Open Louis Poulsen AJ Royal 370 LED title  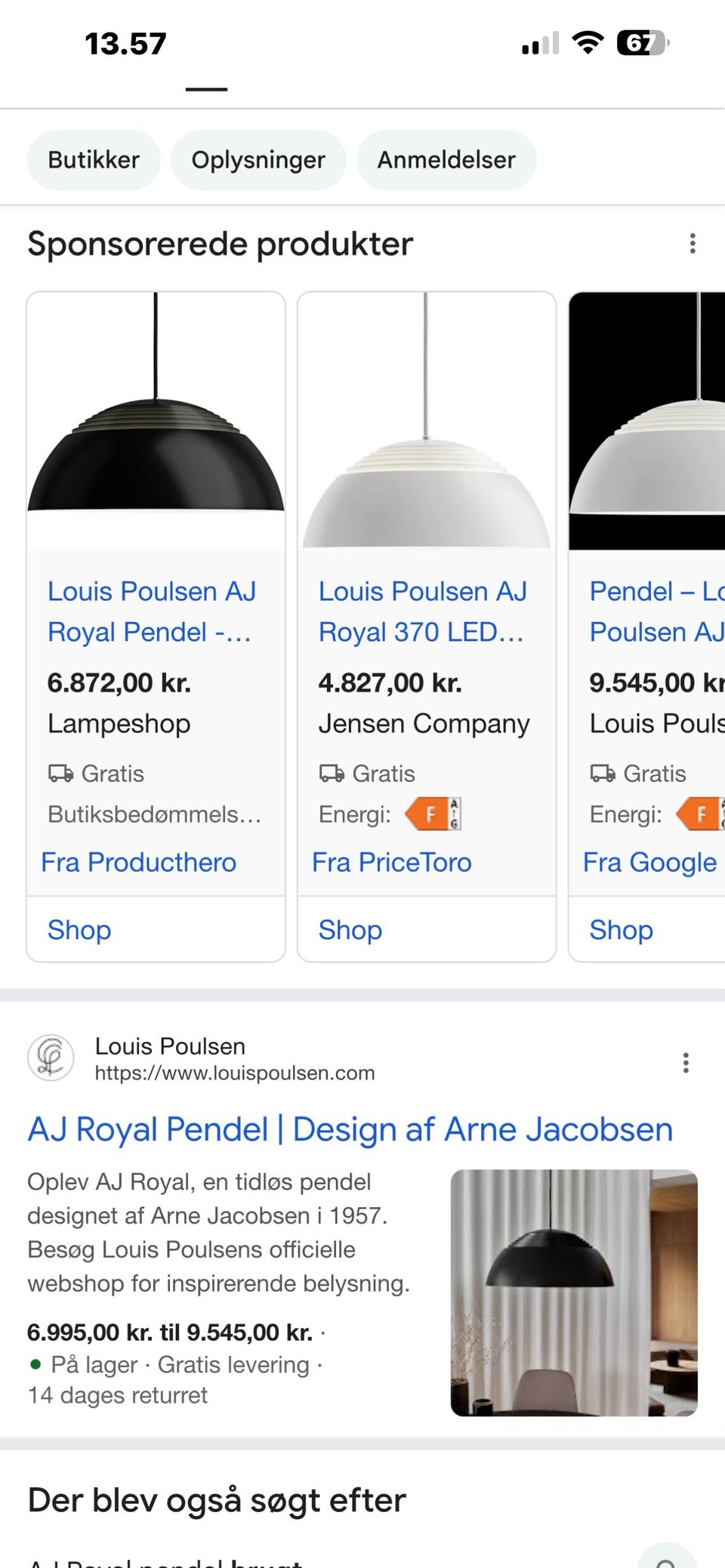423,611
